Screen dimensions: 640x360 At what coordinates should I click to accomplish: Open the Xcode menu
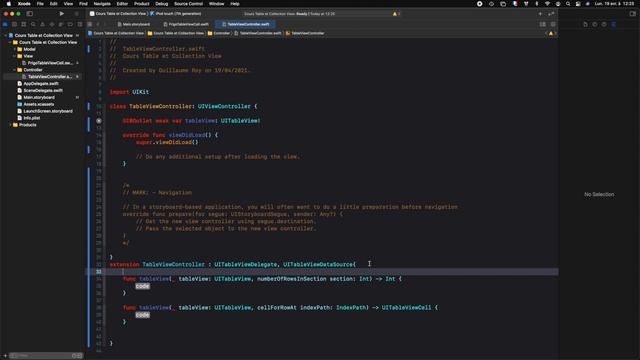(x=24, y=4)
